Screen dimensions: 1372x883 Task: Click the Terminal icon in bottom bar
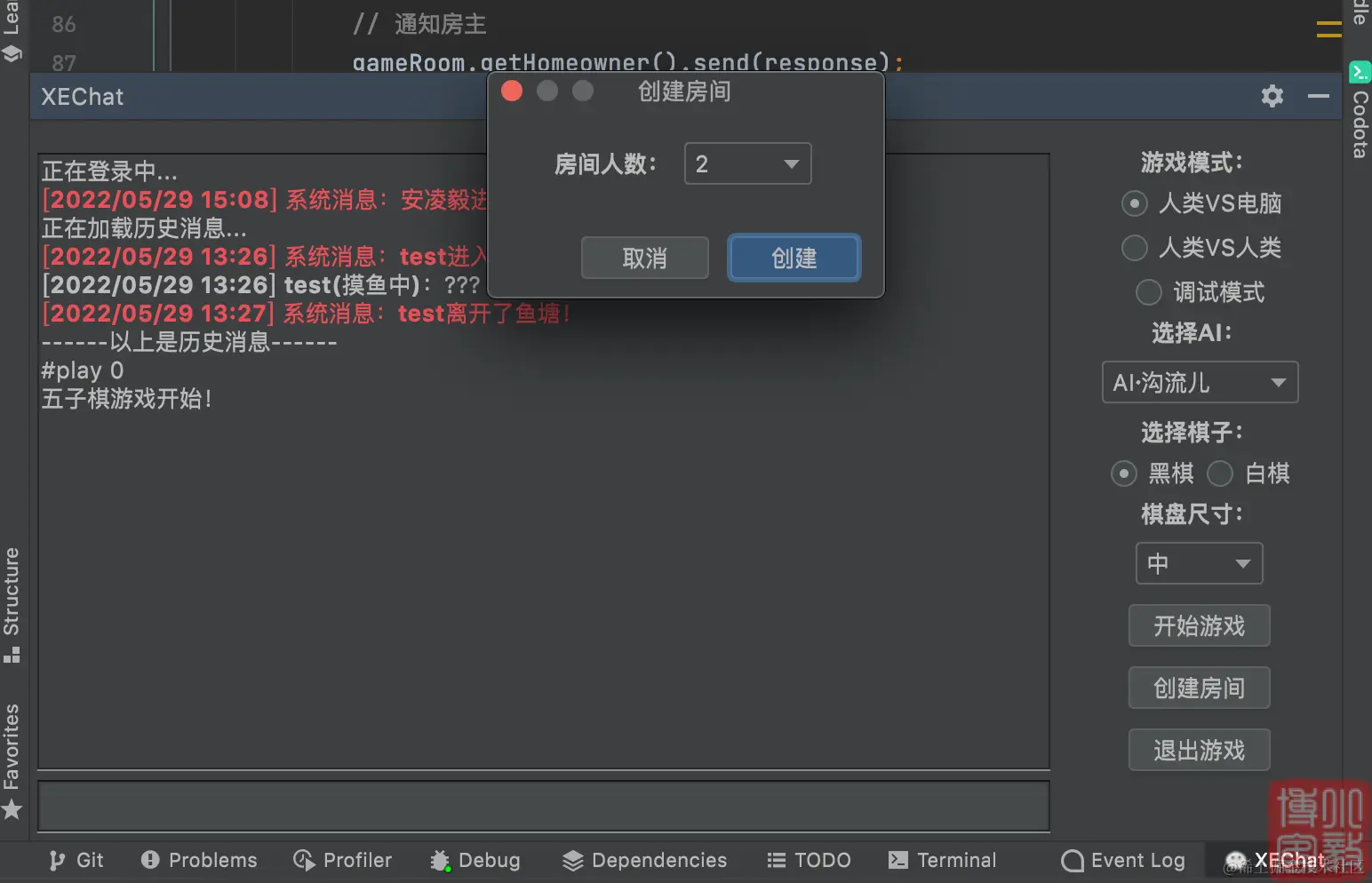pos(898,860)
